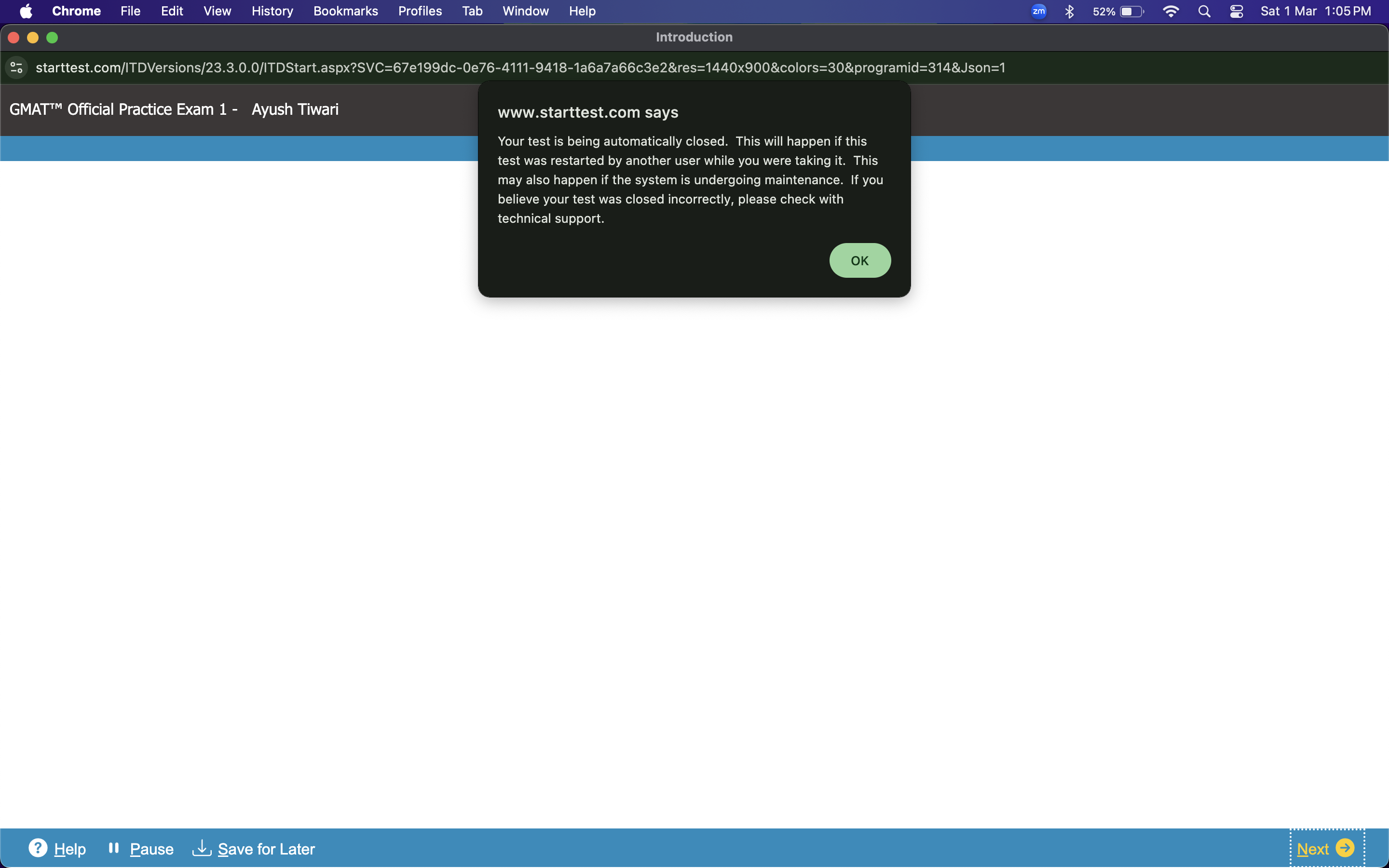Open the Control Center icon
The width and height of the screenshot is (1389, 868).
[1236, 12]
